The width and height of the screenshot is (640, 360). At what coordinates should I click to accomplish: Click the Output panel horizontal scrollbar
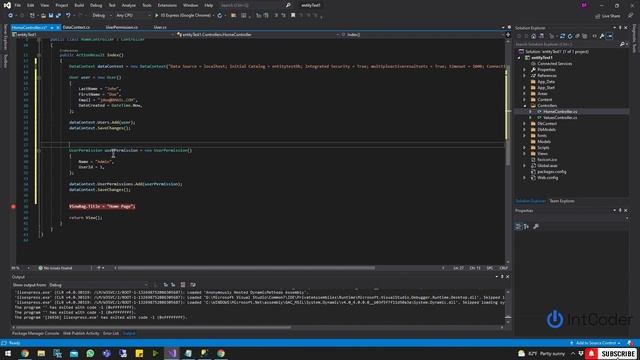pos(153,327)
